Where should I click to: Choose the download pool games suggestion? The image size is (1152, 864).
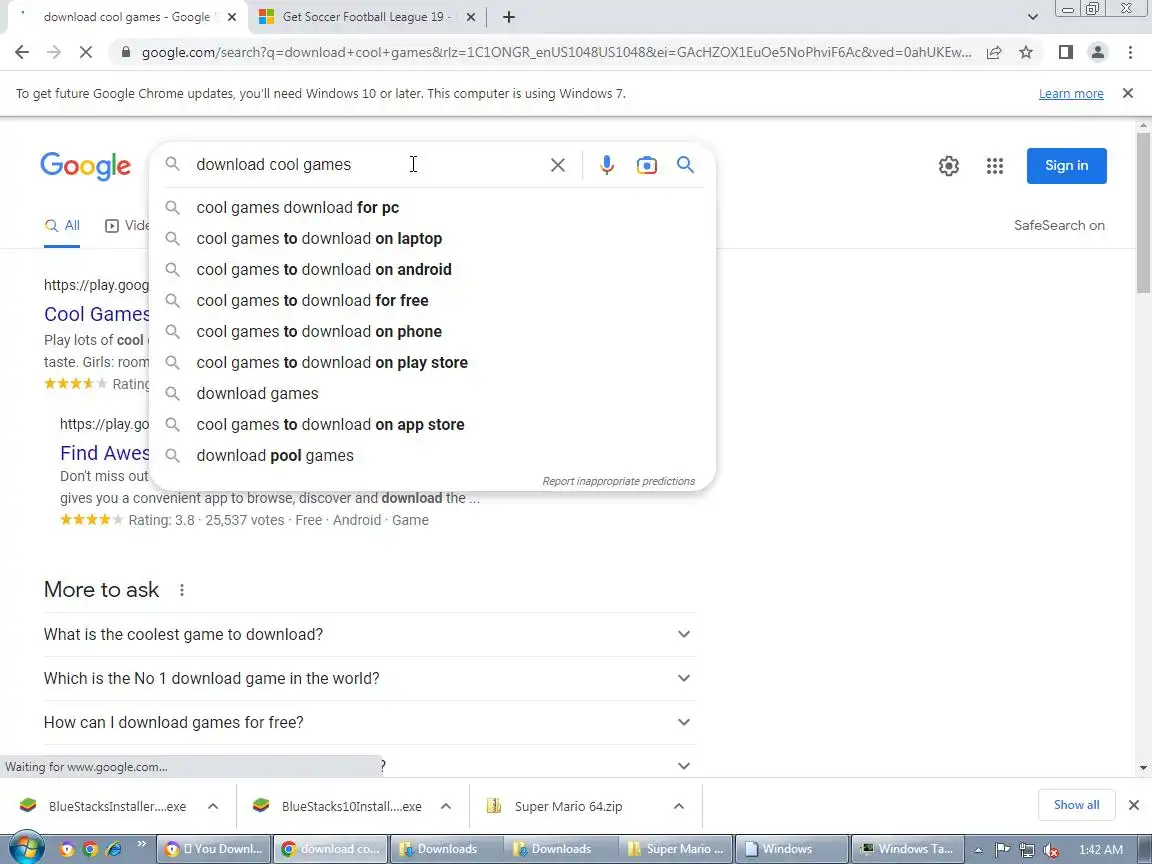point(432,456)
